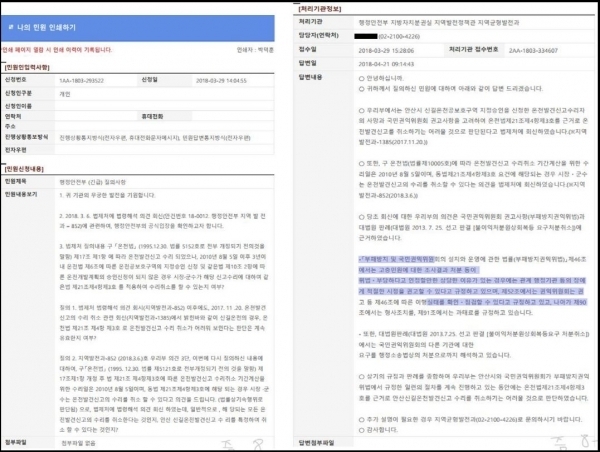Viewport: 600px width, 452px height.
Task: Click the '답변내용' row label
Action: coord(310,77)
